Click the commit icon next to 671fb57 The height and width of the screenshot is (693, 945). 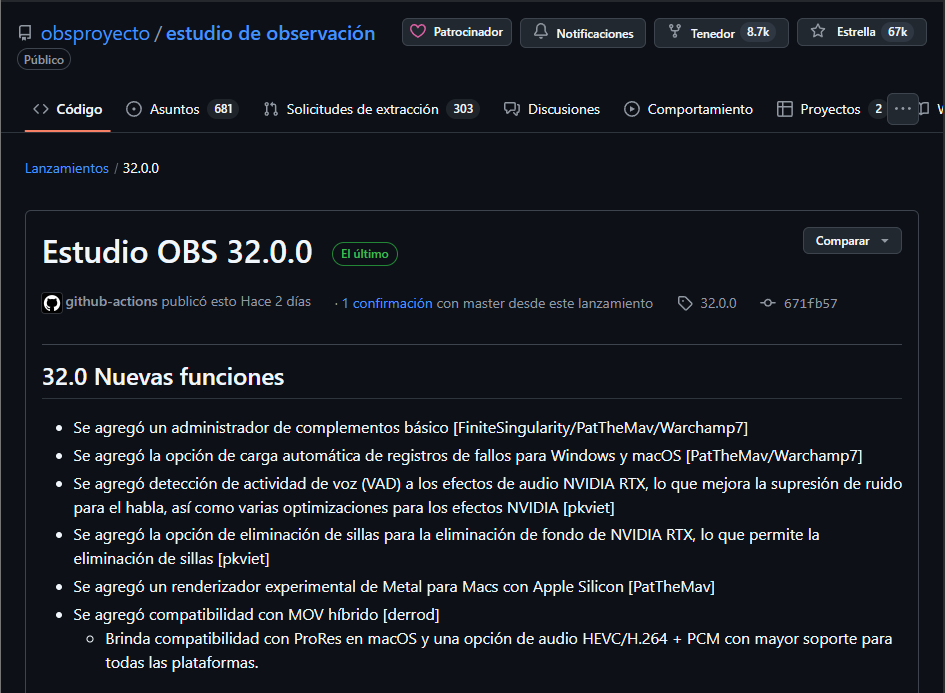[768, 303]
